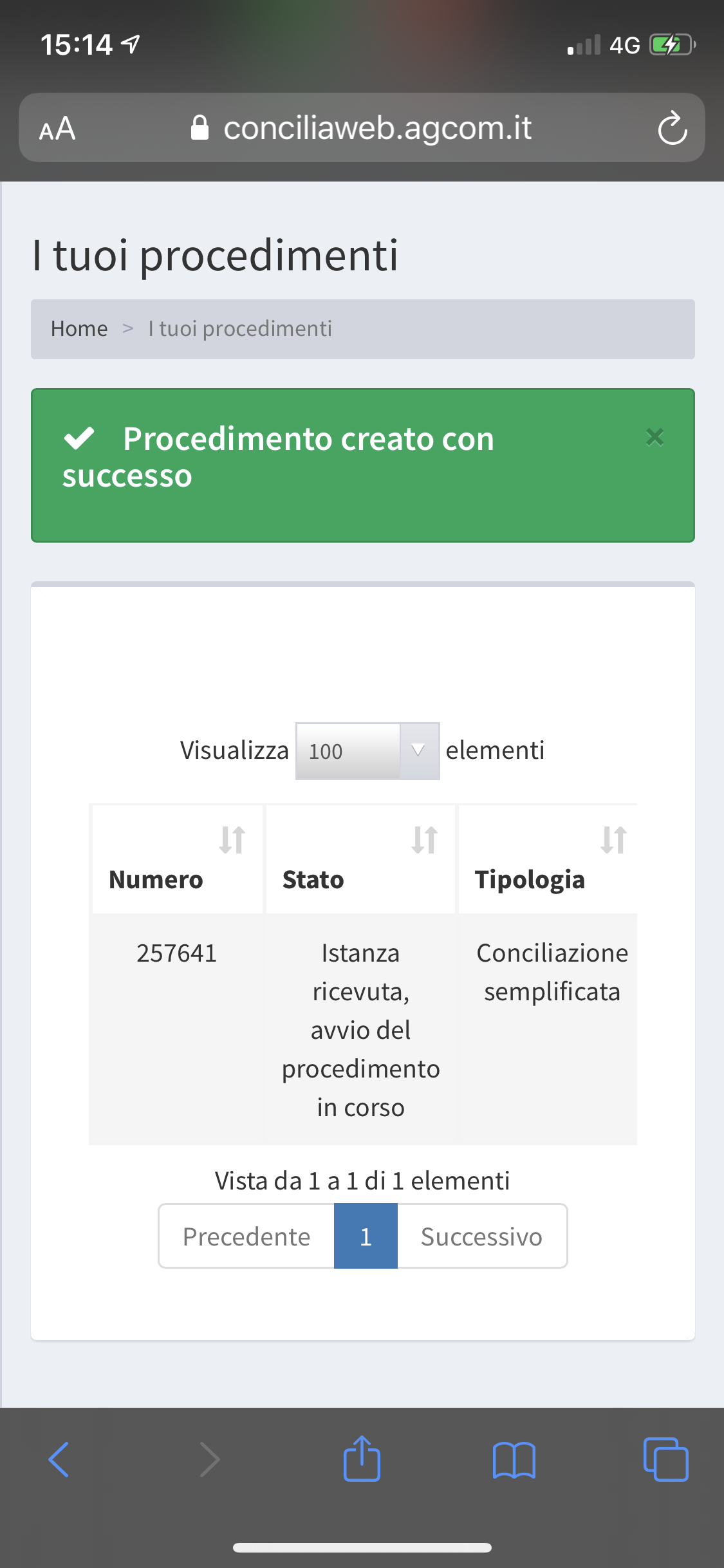Screen dimensions: 724x1568
Task: Open the Safari share sheet icon
Action: pos(362,1459)
